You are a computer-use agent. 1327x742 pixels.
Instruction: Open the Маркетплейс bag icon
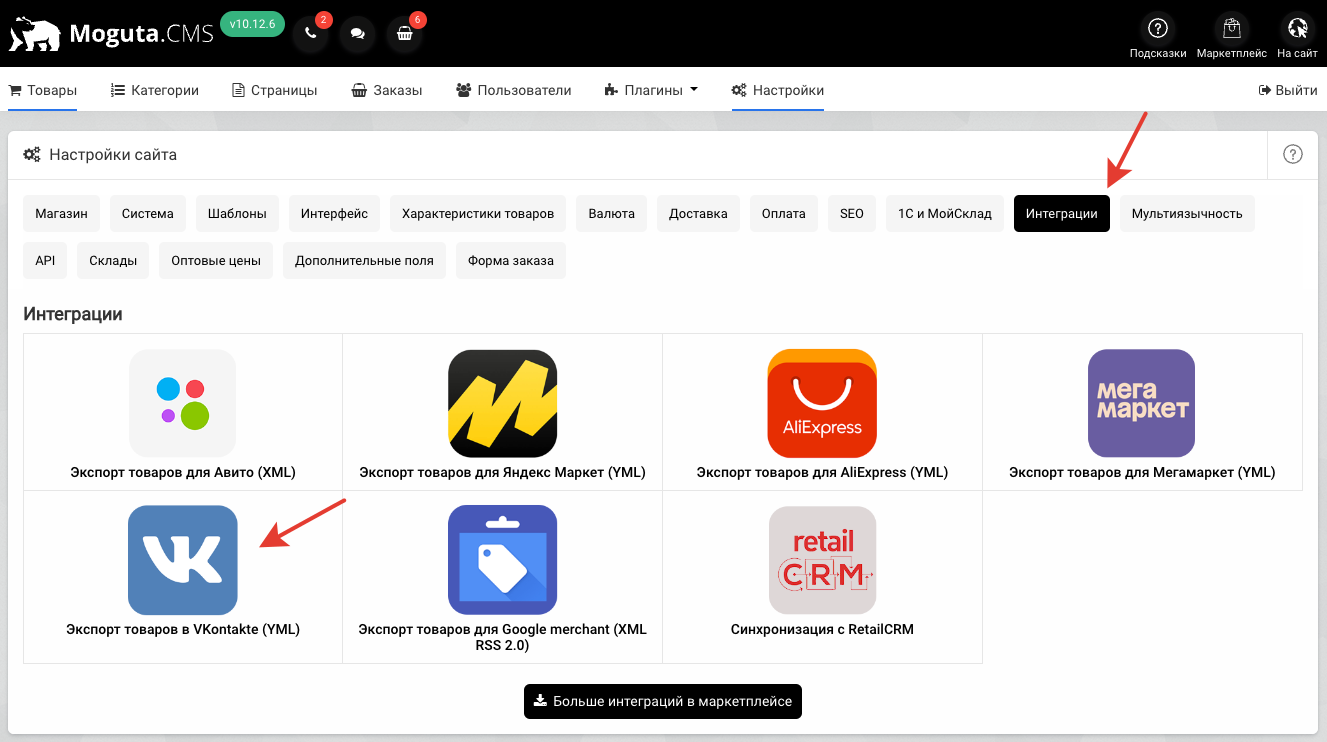tap(1231, 28)
